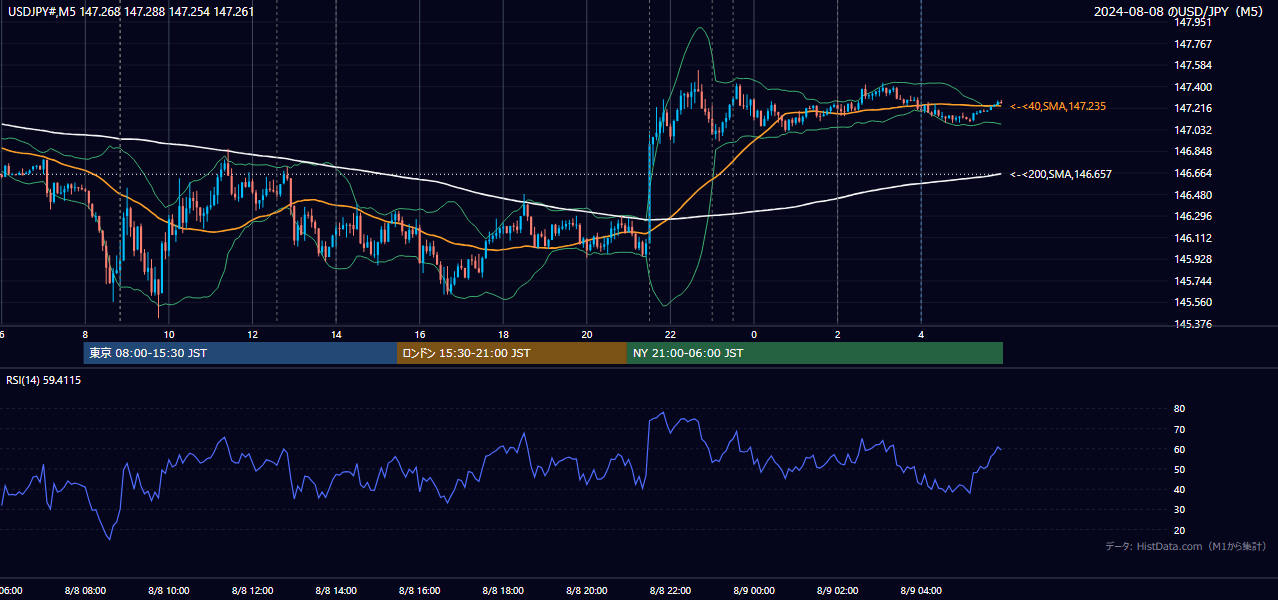
Task: Click the 40 SMA 147.235 label
Action: point(1058,106)
